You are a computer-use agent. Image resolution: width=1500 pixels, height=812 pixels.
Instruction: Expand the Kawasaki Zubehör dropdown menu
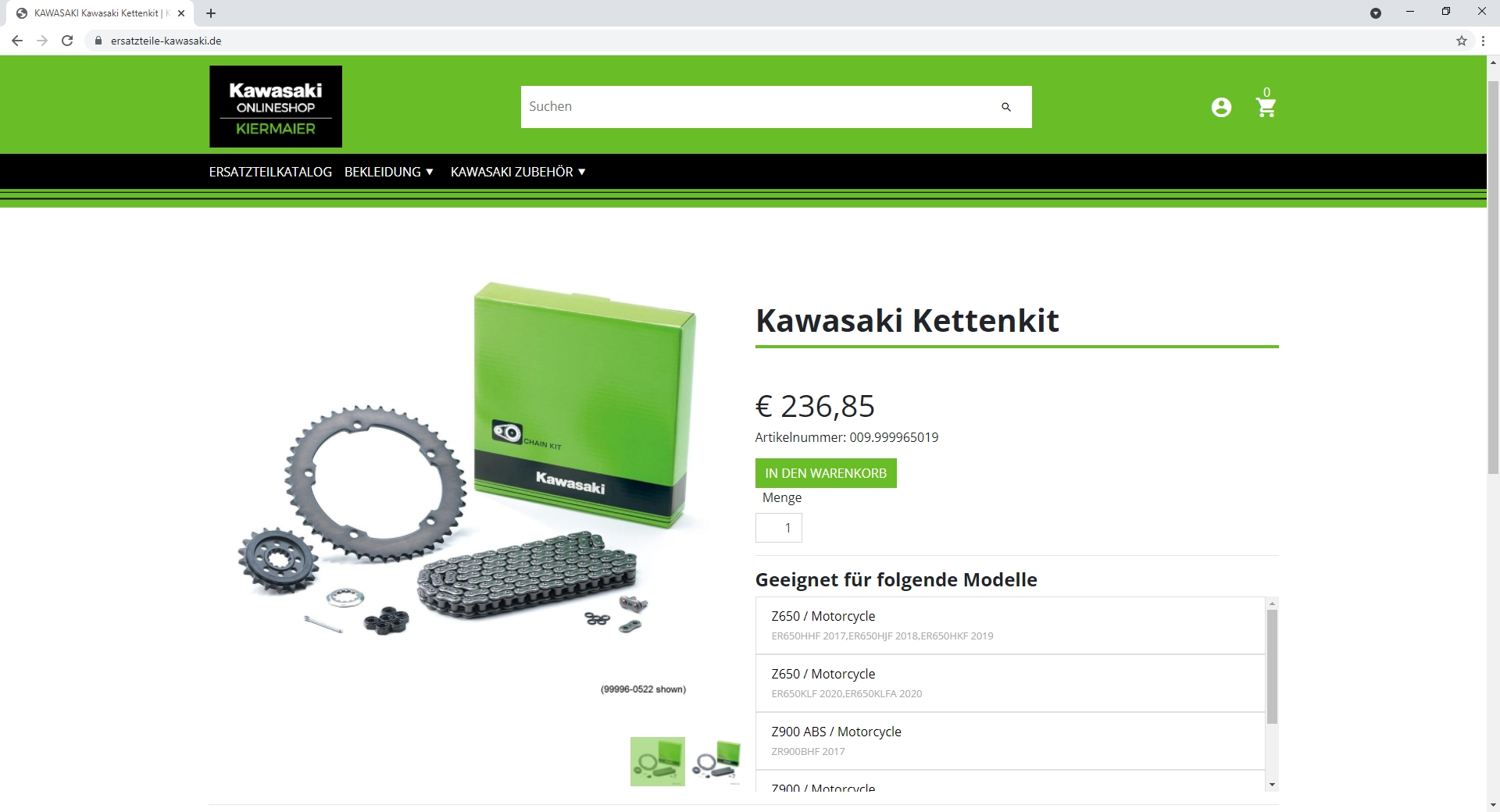[519, 172]
